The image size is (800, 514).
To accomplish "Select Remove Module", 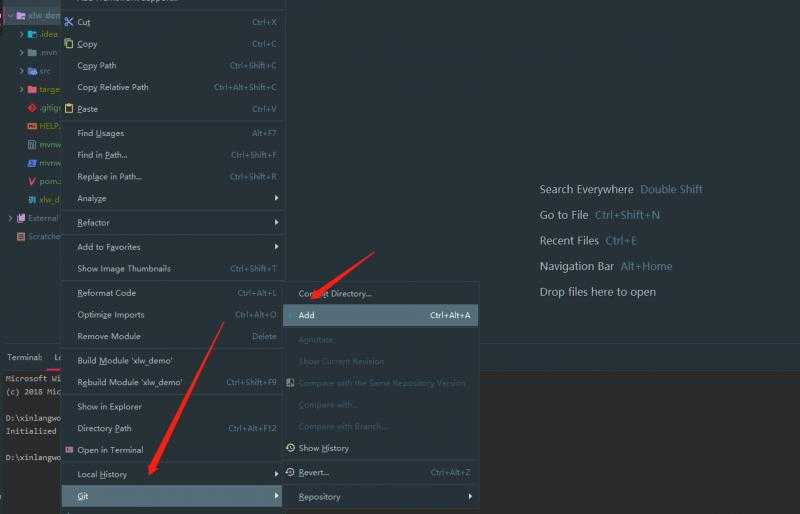I will tap(172, 336).
